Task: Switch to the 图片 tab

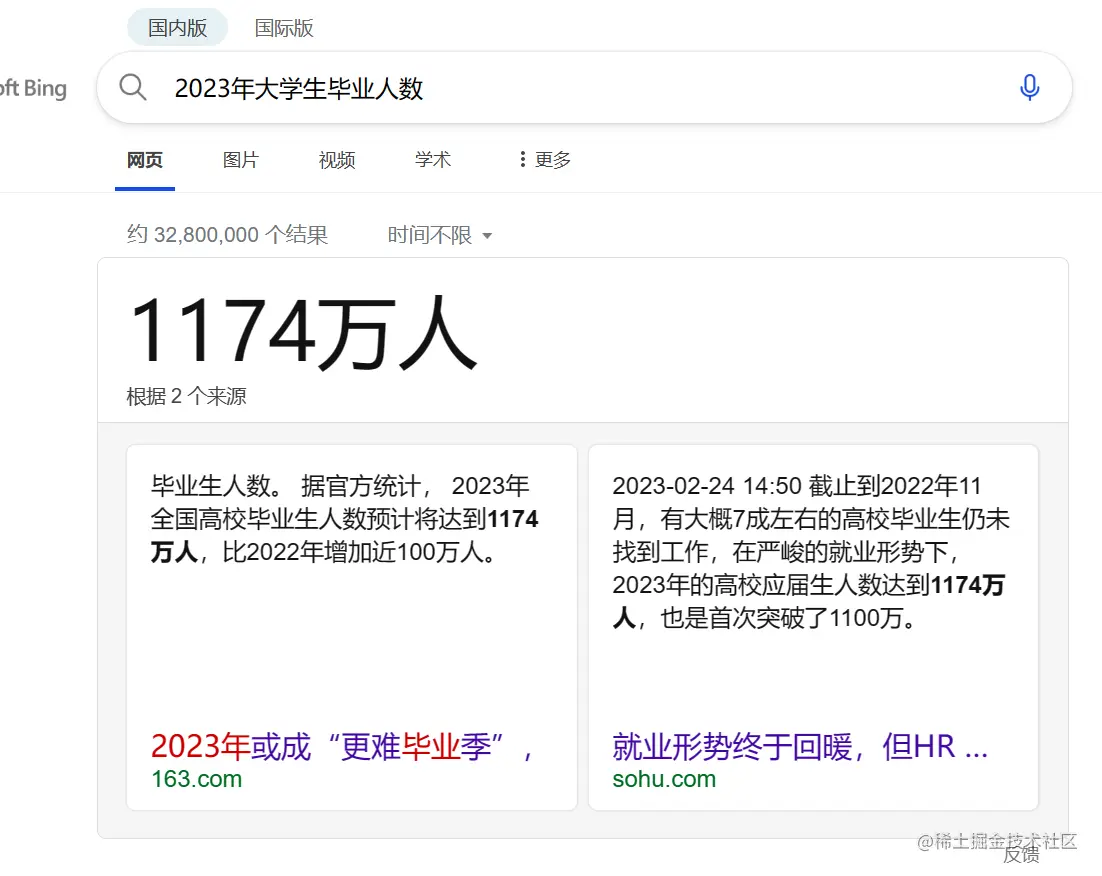Action: pos(241,159)
